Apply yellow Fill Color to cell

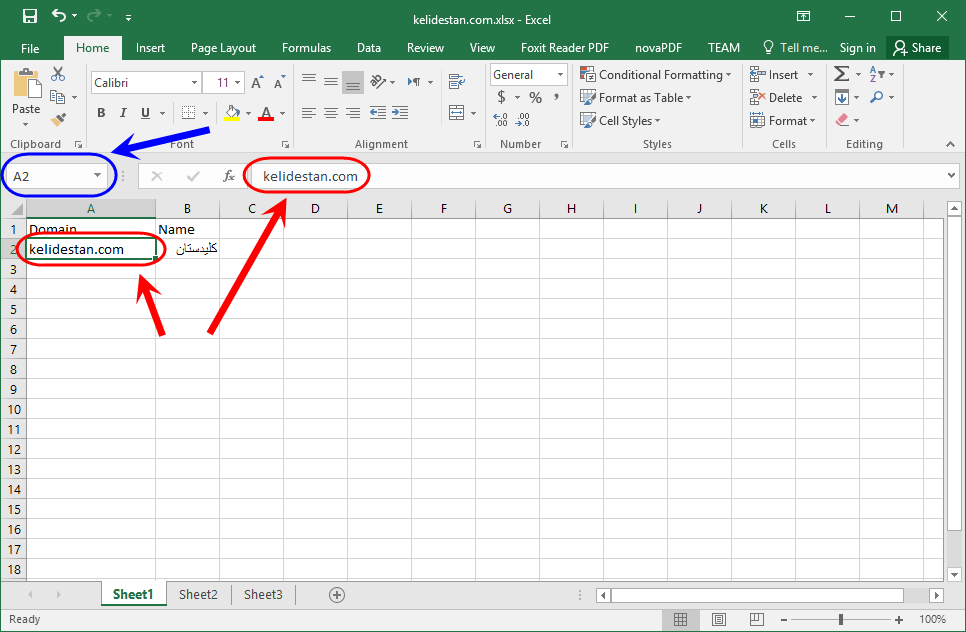point(232,113)
